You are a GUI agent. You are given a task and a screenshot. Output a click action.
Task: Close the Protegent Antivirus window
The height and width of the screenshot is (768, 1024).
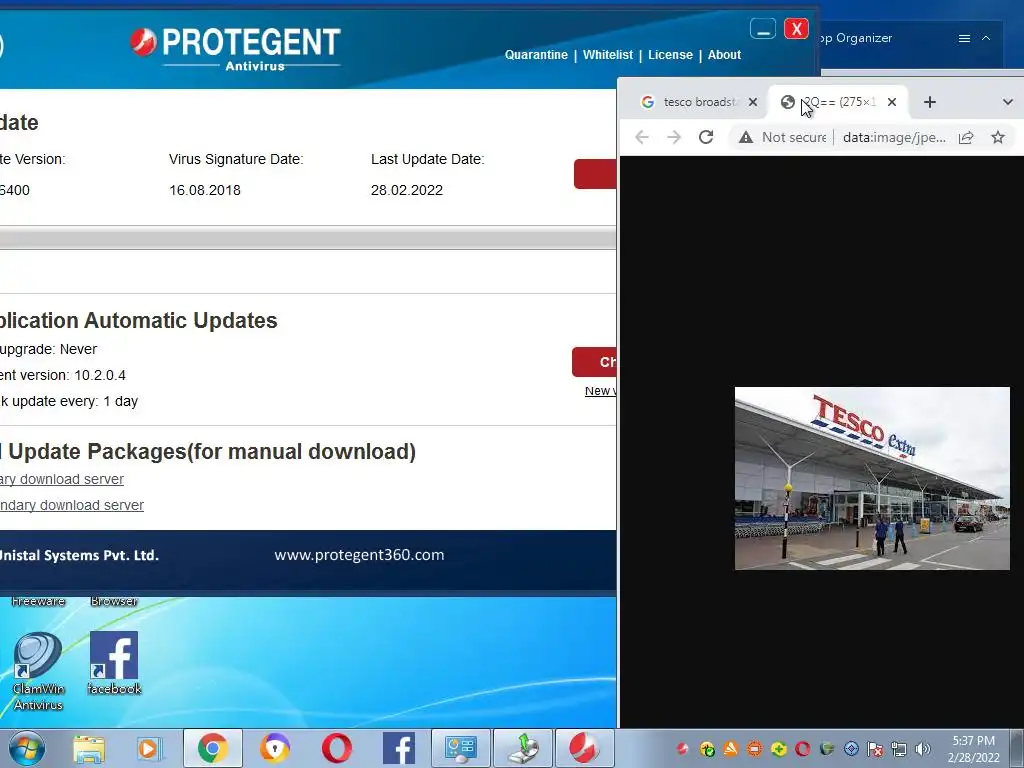796,29
